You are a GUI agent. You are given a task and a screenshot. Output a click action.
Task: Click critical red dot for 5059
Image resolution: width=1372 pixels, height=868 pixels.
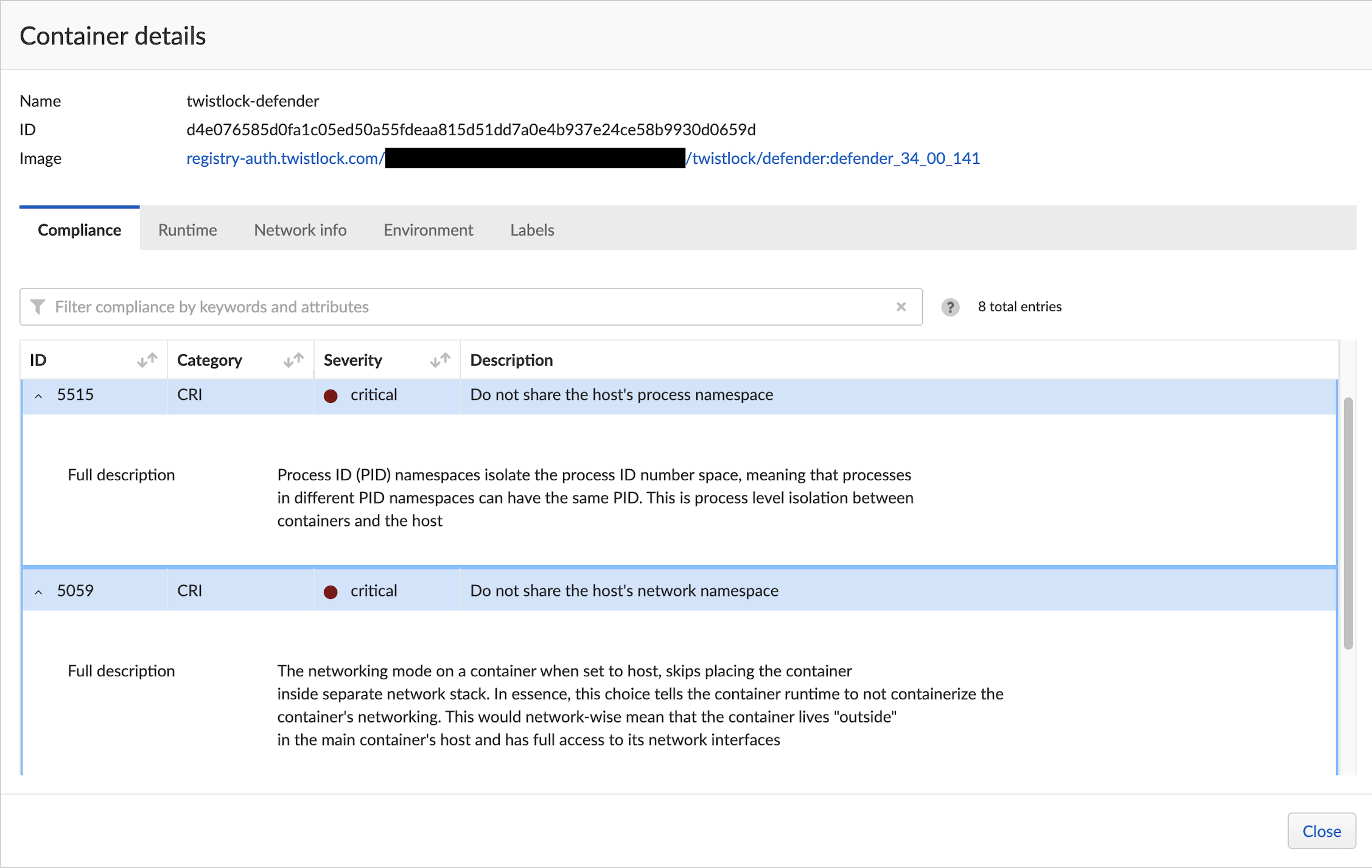click(x=331, y=592)
